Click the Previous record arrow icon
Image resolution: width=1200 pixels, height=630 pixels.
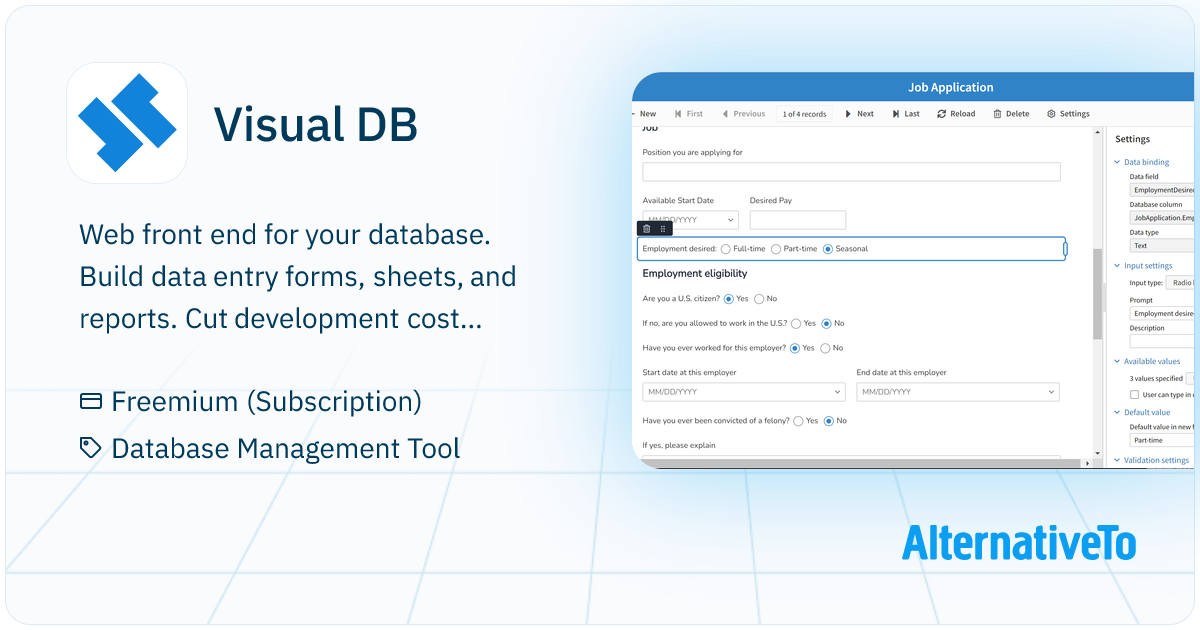pyautogui.click(x=725, y=113)
